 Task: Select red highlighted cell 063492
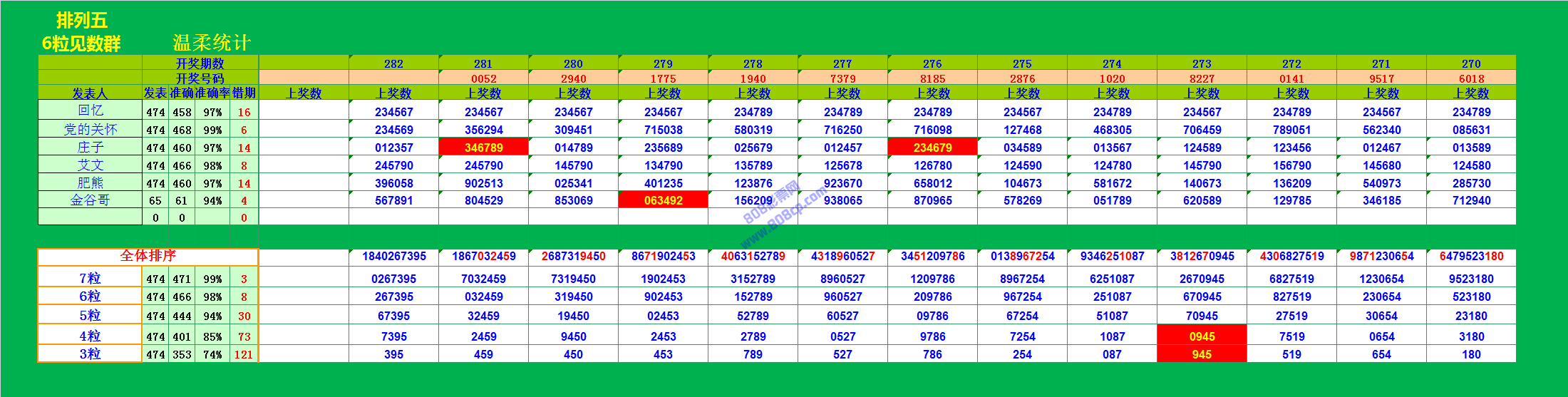pos(663,200)
